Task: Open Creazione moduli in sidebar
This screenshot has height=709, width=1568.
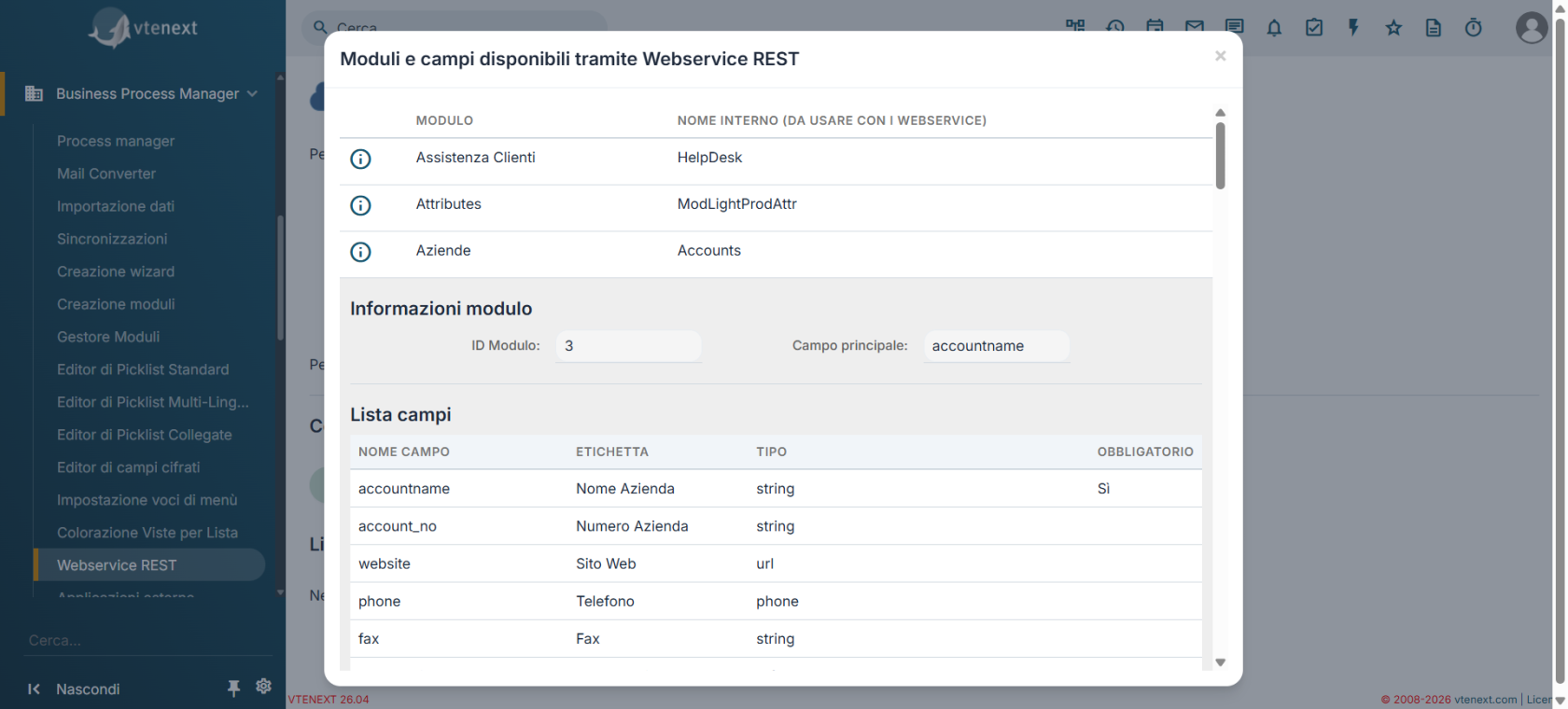Action: [116, 304]
